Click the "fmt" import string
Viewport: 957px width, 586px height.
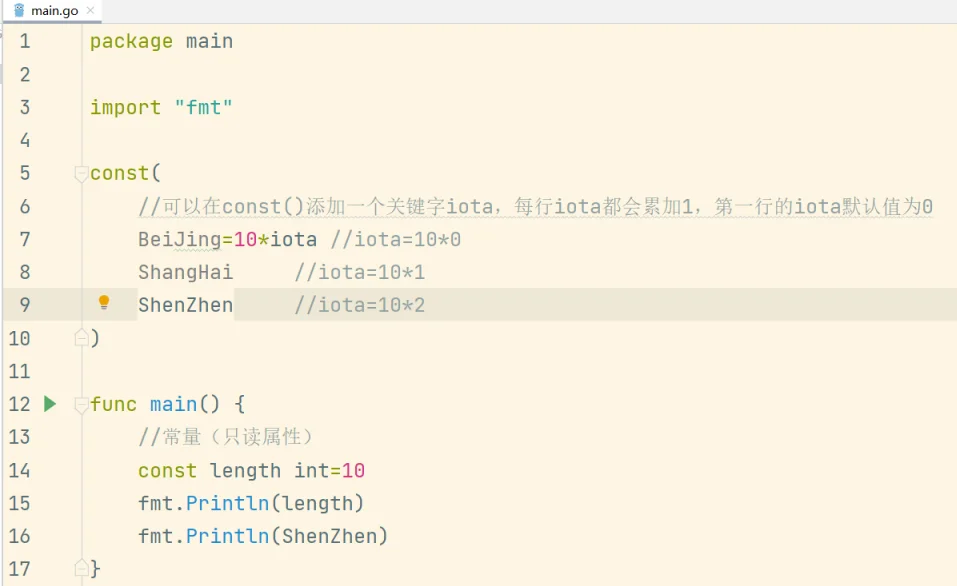(x=203, y=107)
